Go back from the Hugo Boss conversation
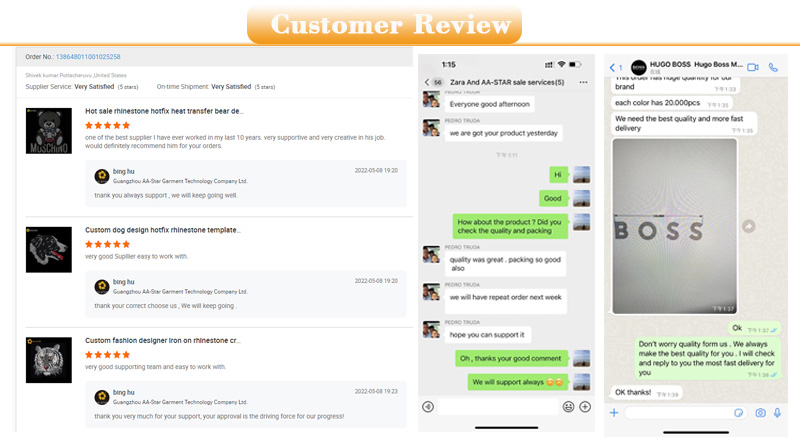800x440 pixels. (x=613, y=67)
